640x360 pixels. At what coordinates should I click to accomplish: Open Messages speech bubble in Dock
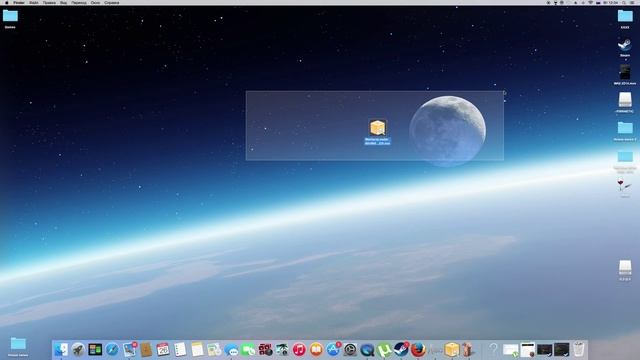point(231,350)
